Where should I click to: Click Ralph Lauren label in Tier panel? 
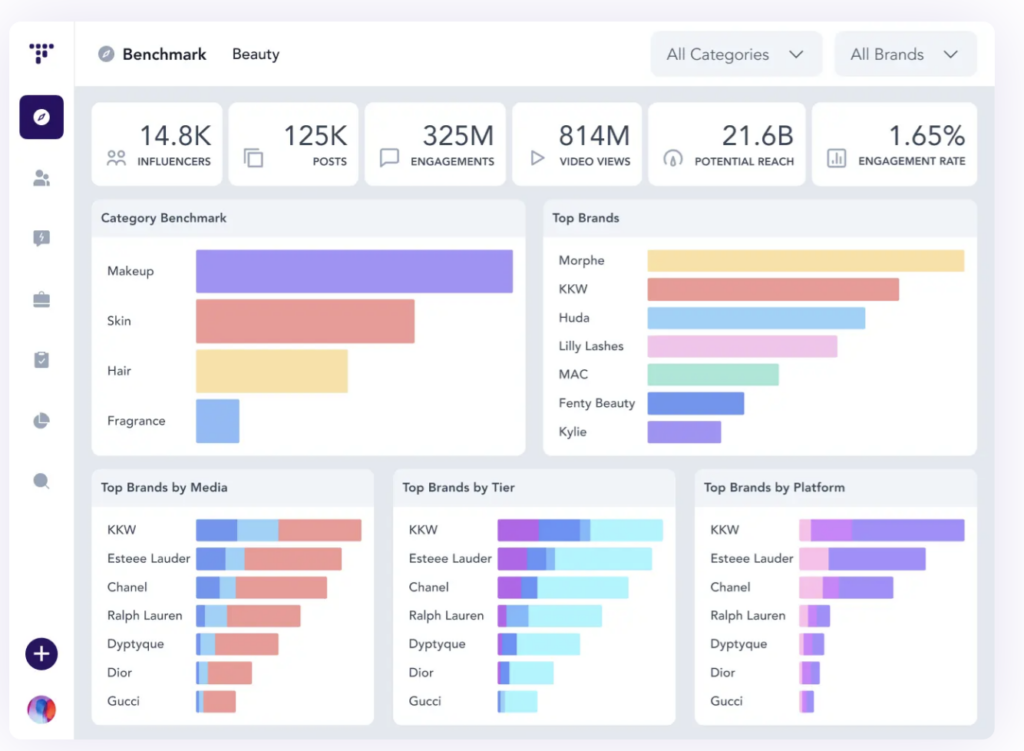(x=446, y=615)
